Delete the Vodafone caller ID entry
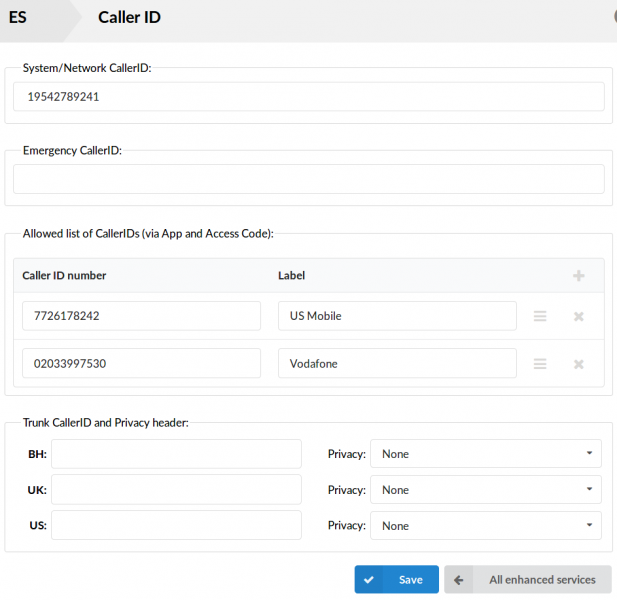617x600 pixels. [578, 364]
